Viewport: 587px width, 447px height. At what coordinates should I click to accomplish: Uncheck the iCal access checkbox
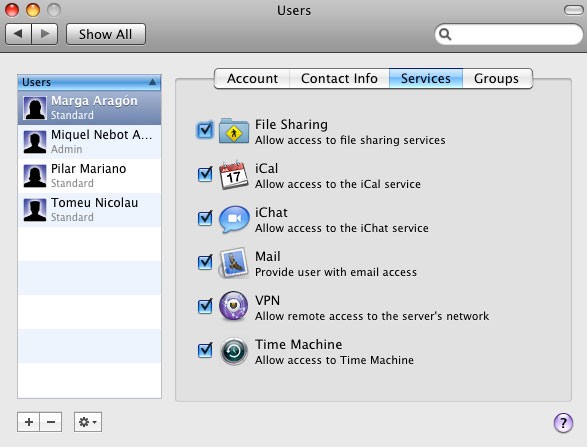coord(205,174)
